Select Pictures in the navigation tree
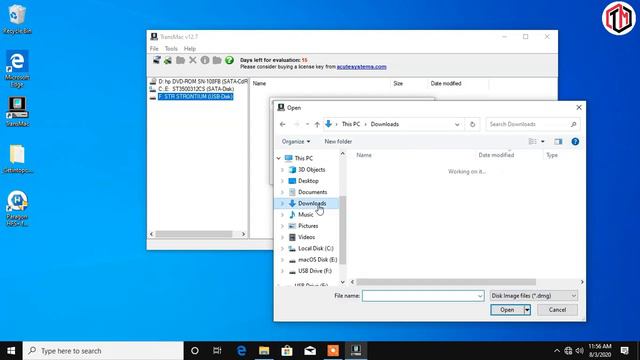 point(308,226)
